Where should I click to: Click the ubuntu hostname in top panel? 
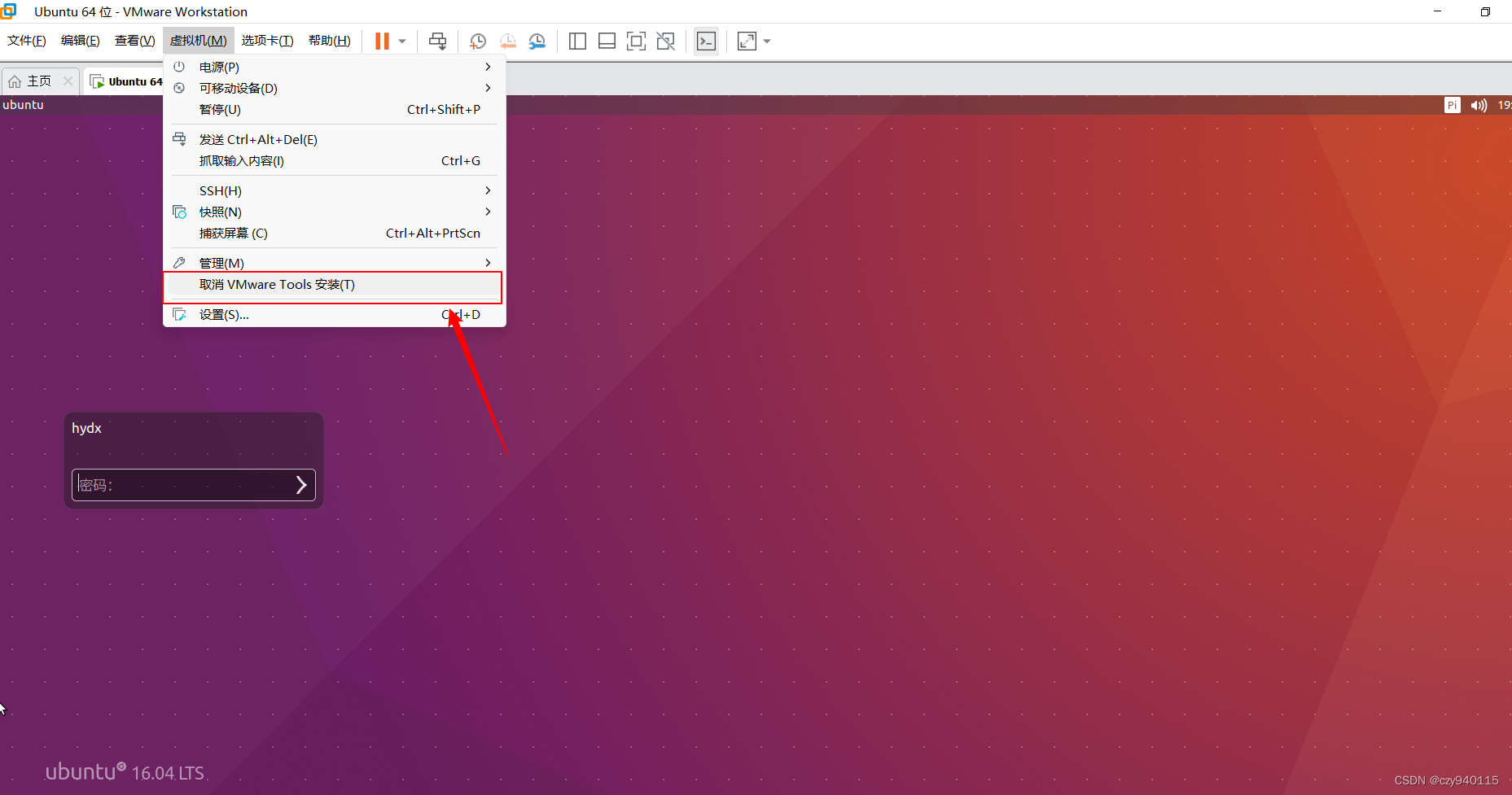pyautogui.click(x=23, y=104)
